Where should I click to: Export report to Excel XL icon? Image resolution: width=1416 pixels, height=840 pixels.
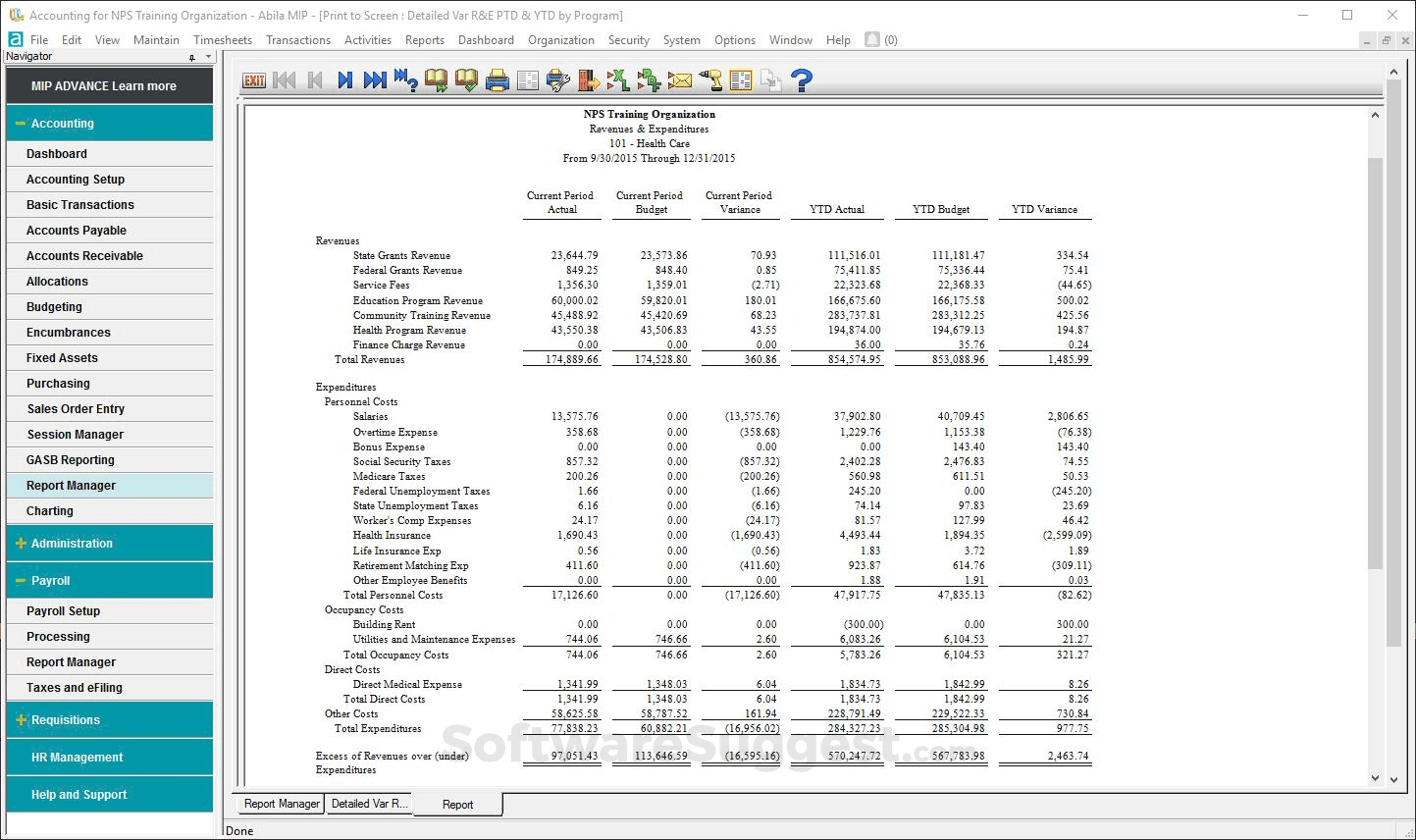pos(618,80)
